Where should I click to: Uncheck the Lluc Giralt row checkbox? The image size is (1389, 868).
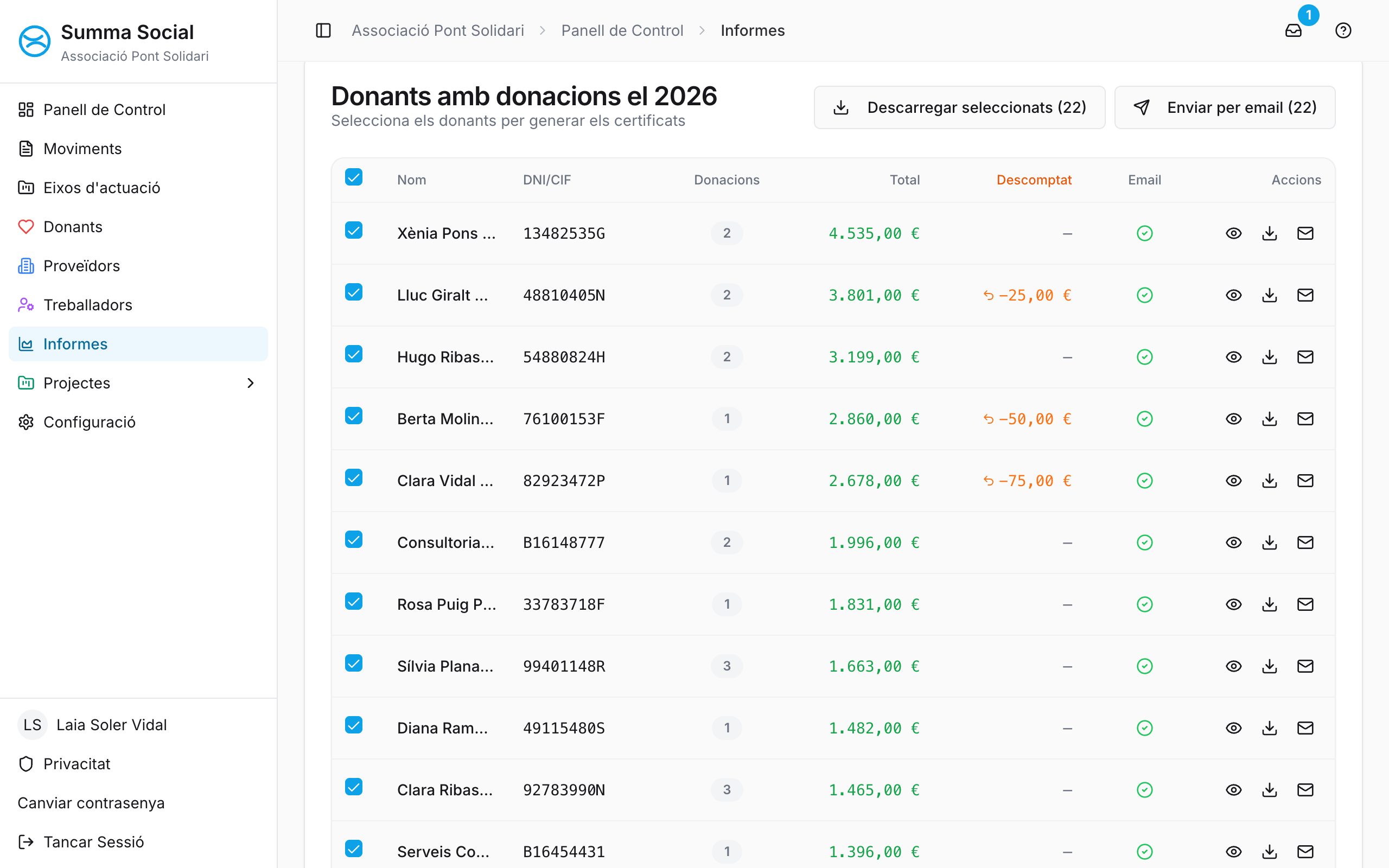click(x=354, y=292)
